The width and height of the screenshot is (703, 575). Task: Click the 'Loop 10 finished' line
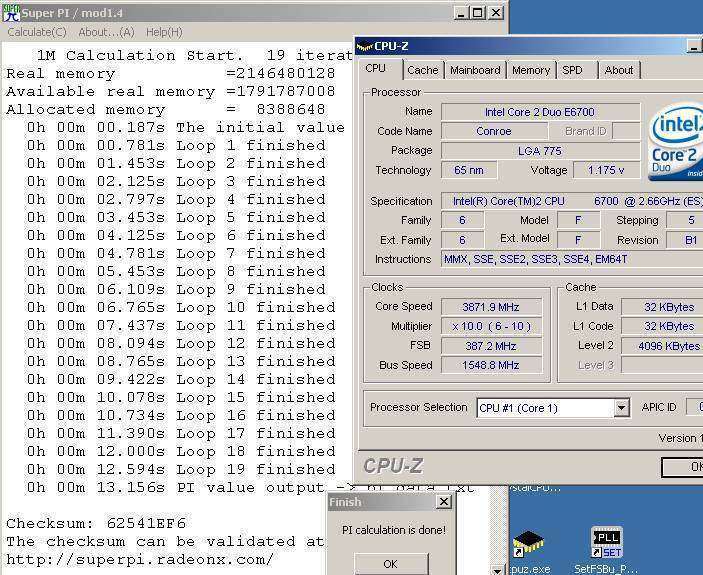click(181, 307)
